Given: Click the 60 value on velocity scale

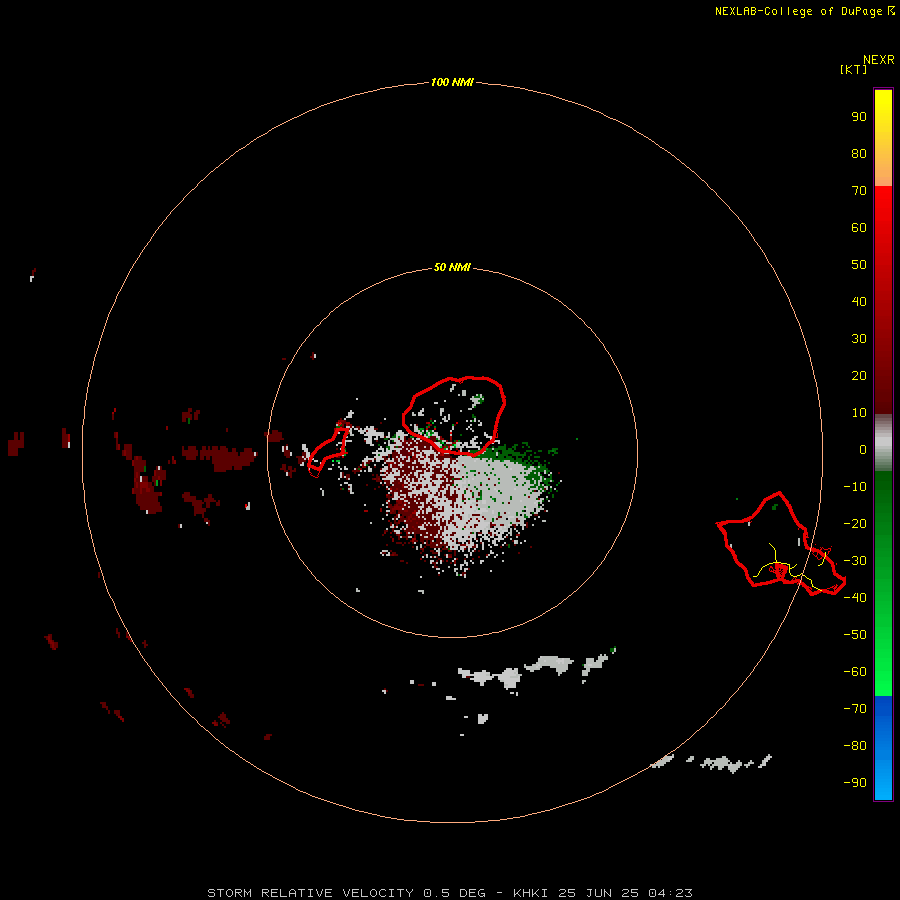Looking at the screenshot, I should [859, 227].
